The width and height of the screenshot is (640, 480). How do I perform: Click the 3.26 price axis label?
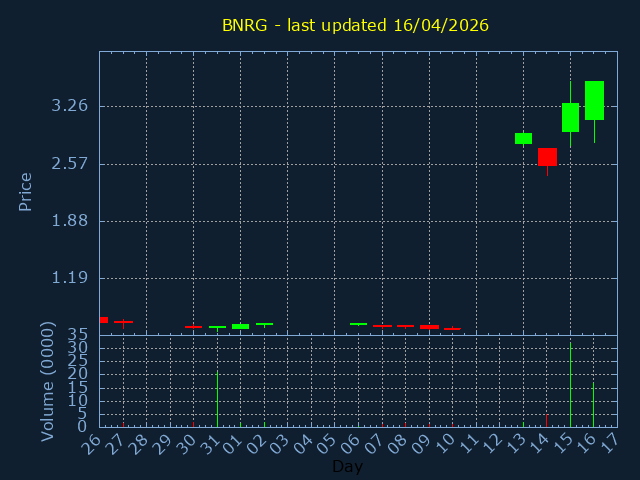click(x=69, y=106)
